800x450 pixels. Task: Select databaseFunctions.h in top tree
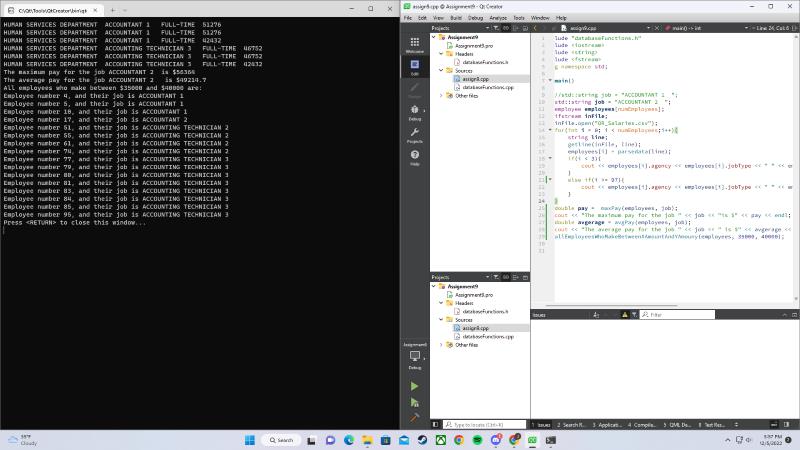point(485,62)
